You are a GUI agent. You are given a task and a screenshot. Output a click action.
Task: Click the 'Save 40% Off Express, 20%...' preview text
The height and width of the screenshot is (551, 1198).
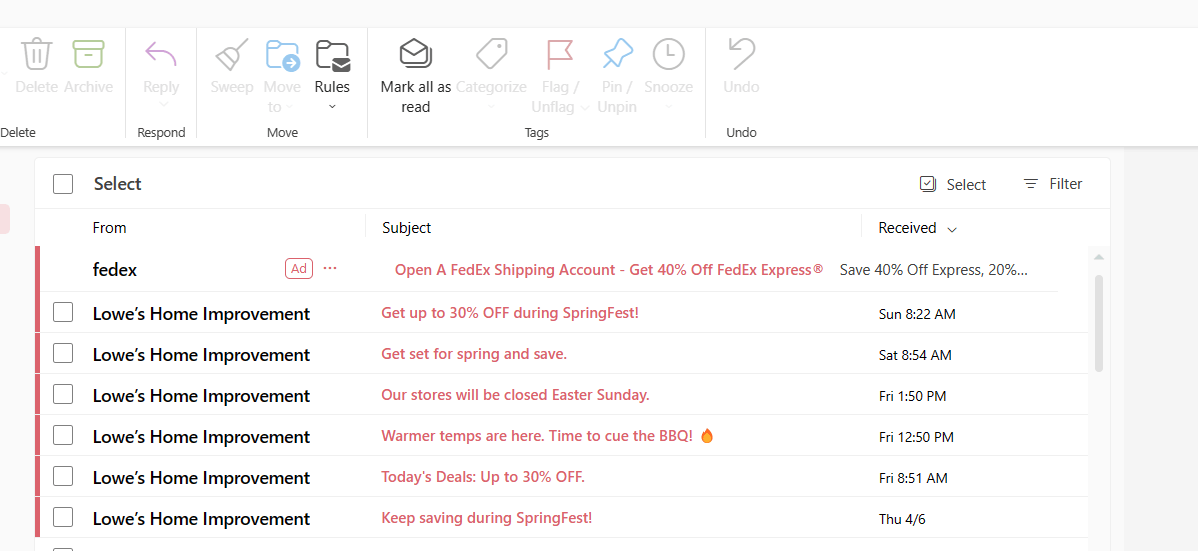click(x=934, y=270)
